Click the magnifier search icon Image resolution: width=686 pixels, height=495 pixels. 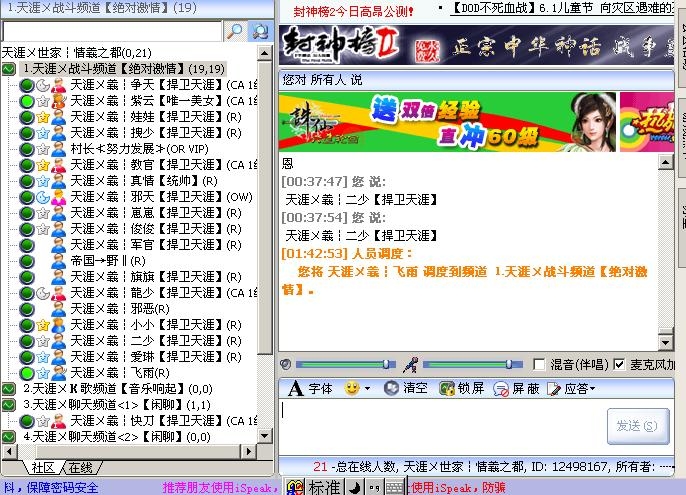click(x=235, y=31)
